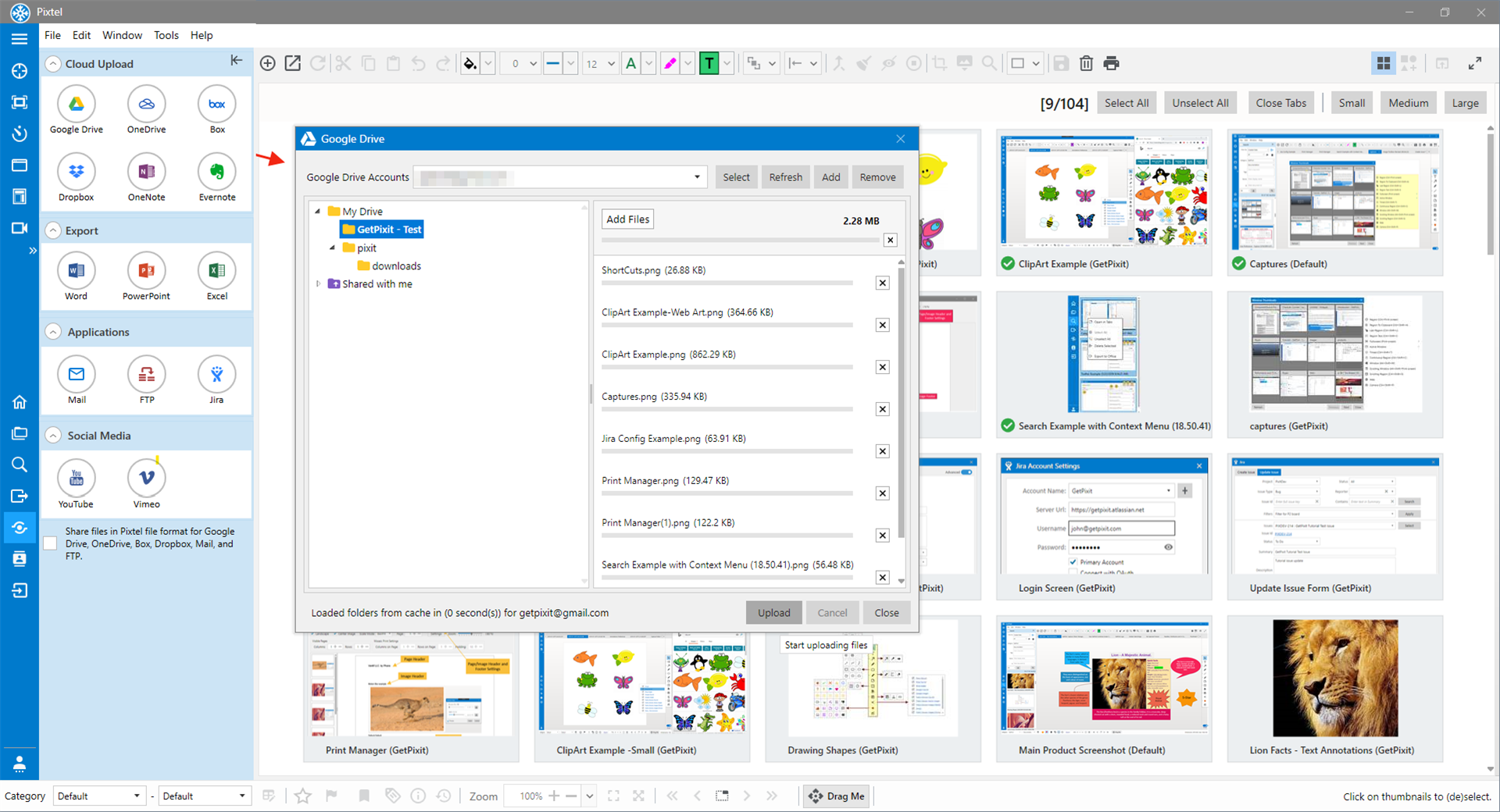Collapse the Social Media section
Screen dimensions: 1500x812
pos(53,436)
